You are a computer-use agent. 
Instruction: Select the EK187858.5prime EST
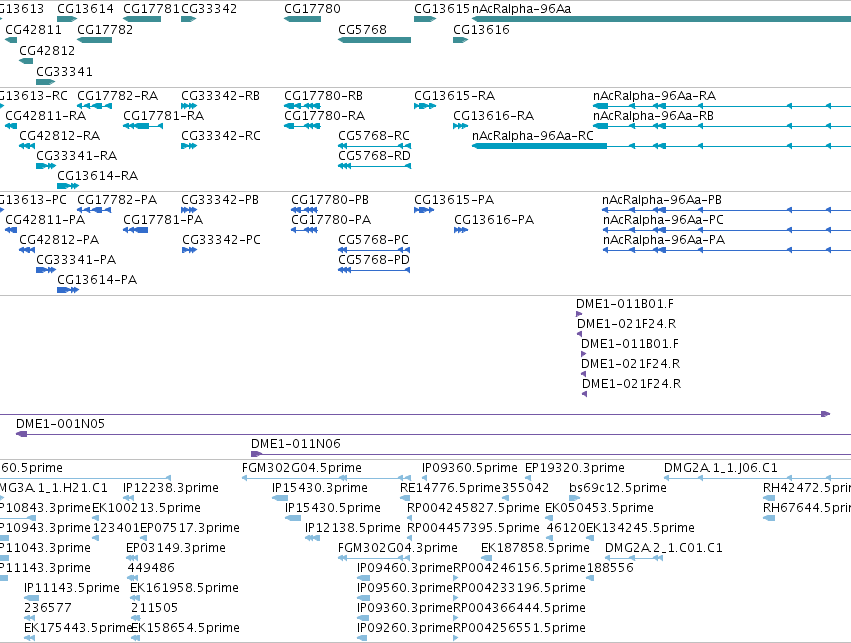(535, 548)
